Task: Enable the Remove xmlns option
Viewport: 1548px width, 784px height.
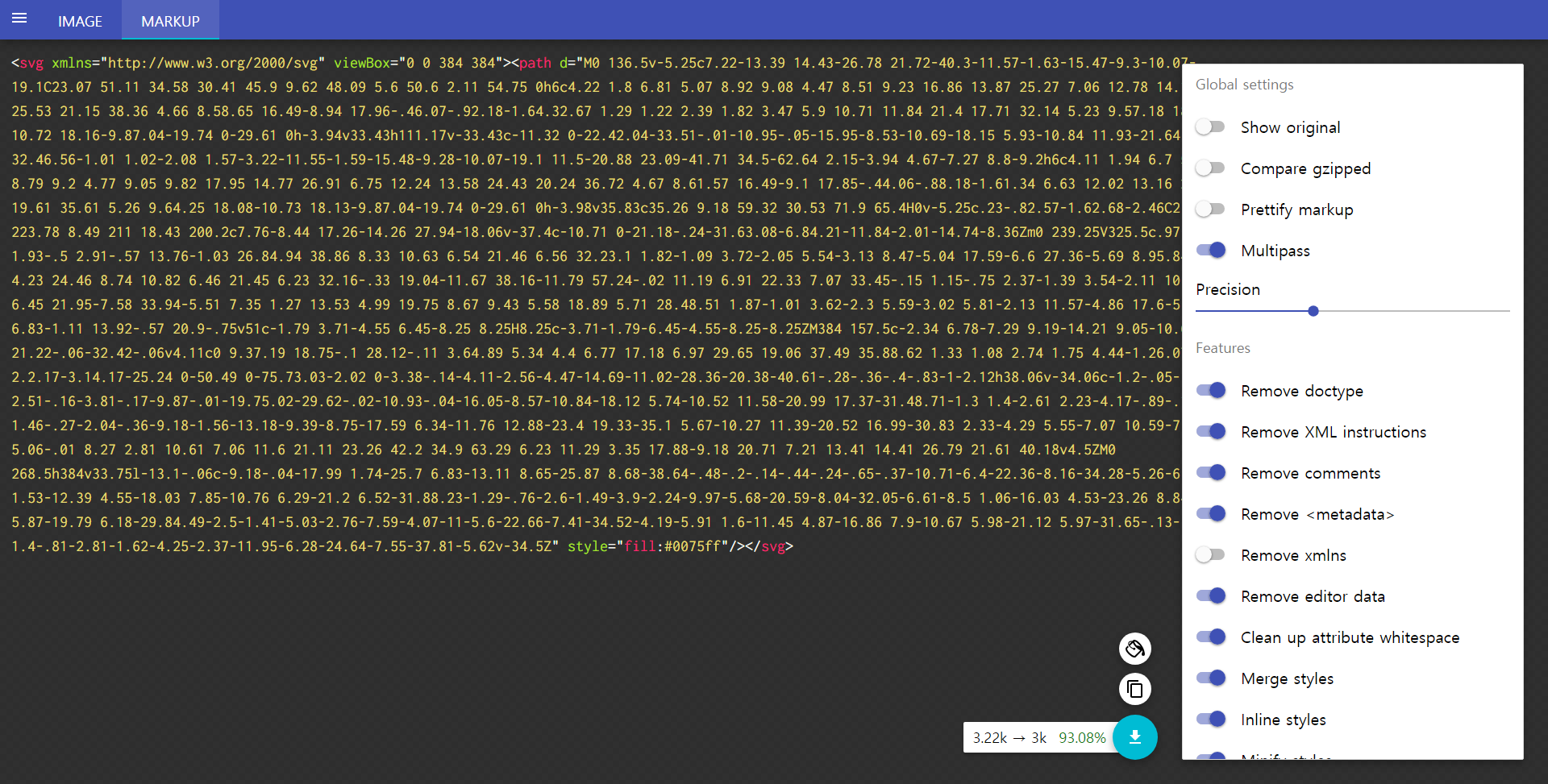Action: pyautogui.click(x=1210, y=555)
